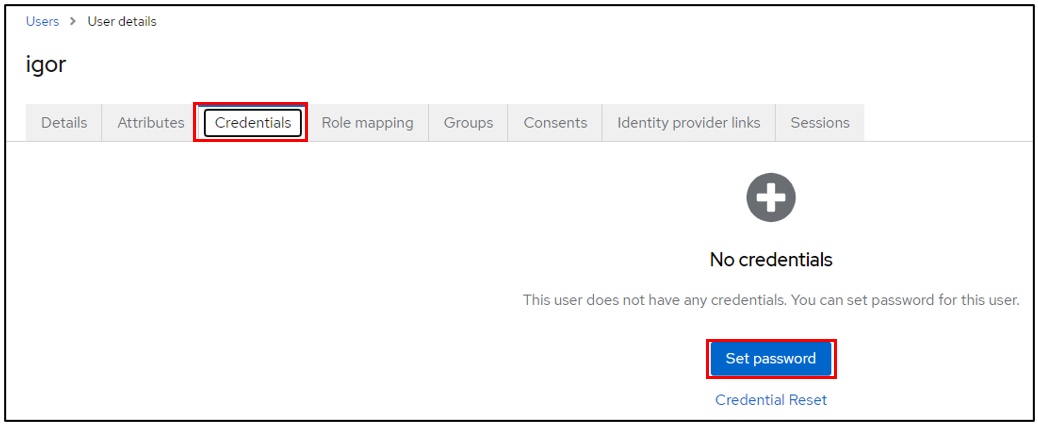The width and height of the screenshot is (1038, 425).
Task: Go back to Users via breadcrumb link
Action: (x=42, y=22)
